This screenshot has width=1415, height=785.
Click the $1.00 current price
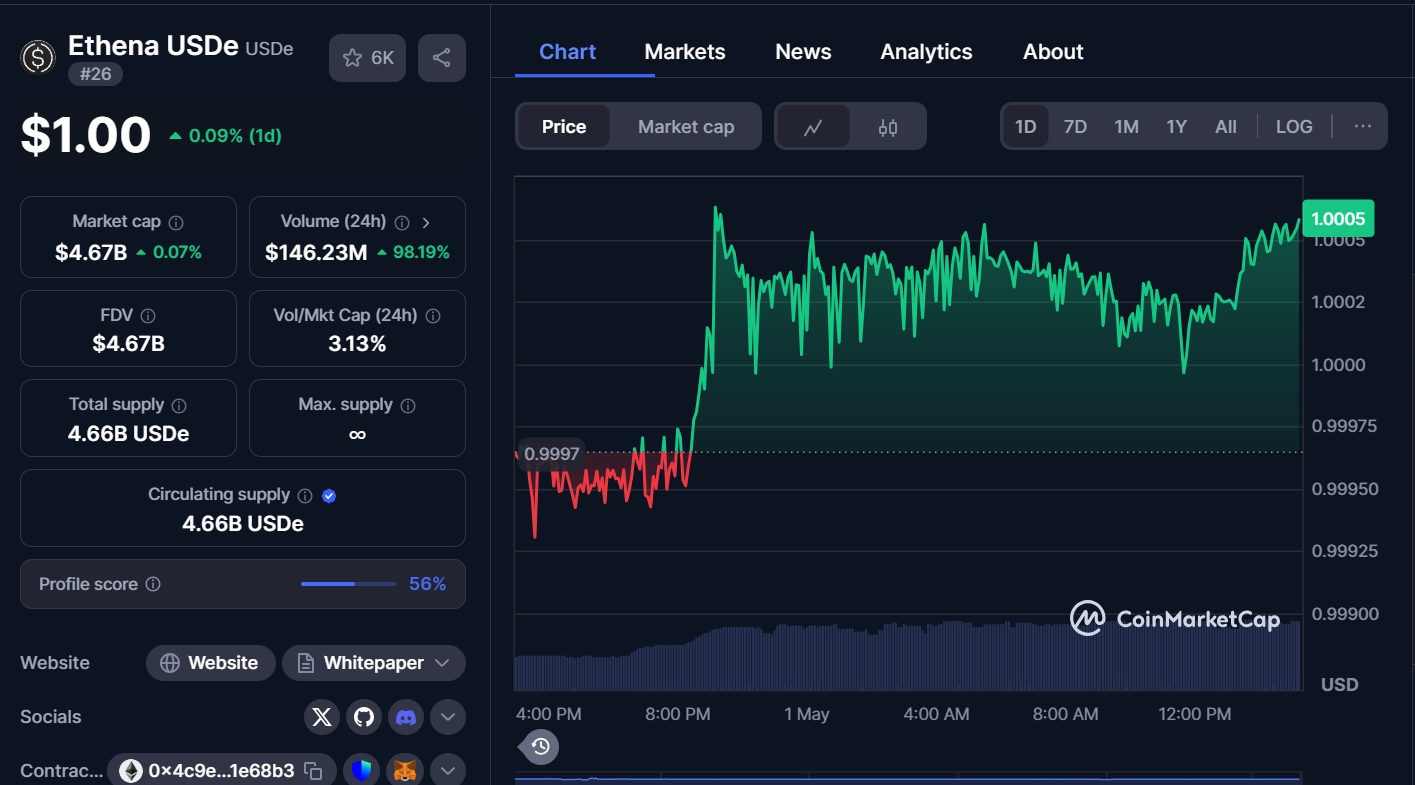[x=86, y=135]
